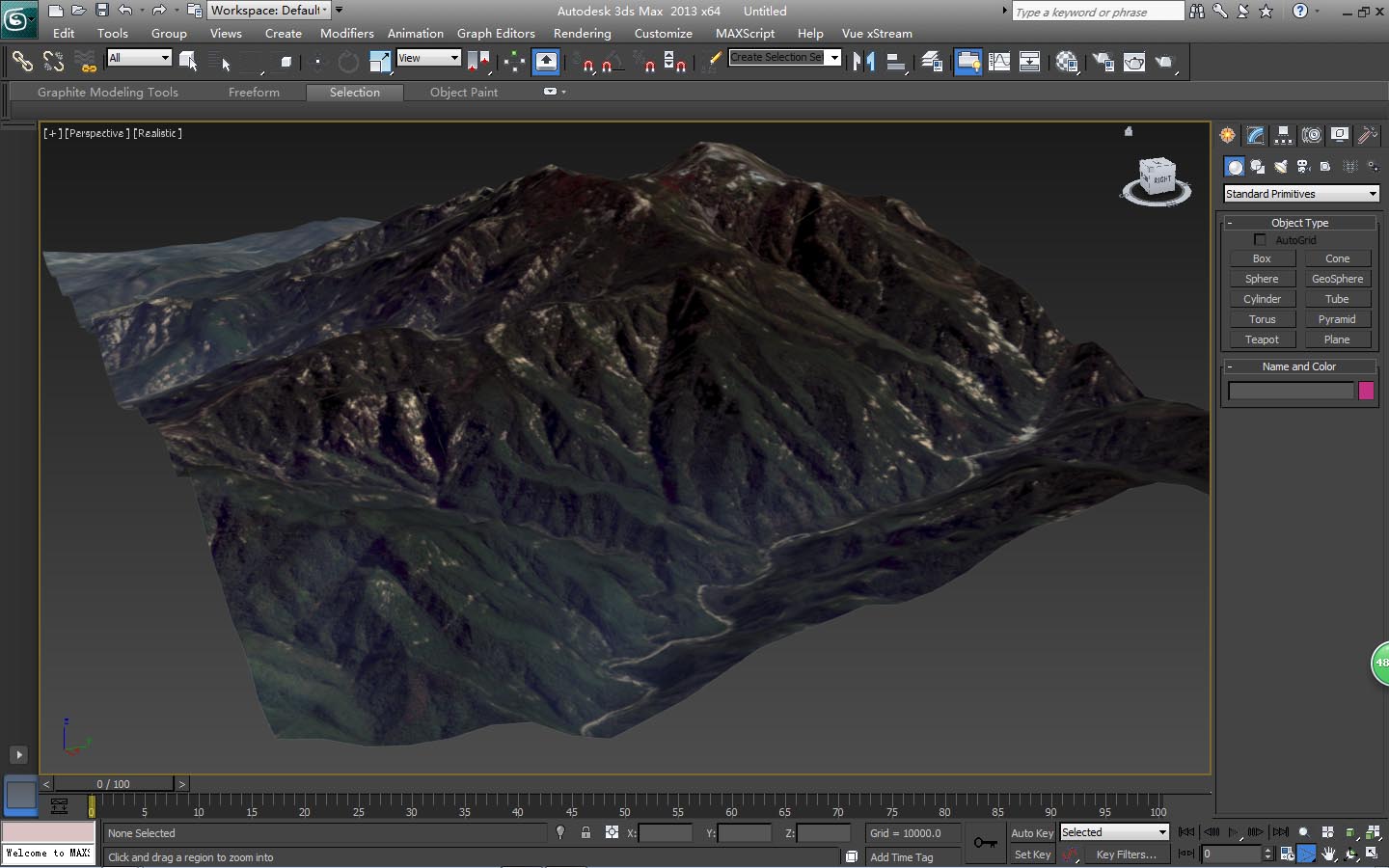Click the Select and Link chain icon
1389x868 pixels.
point(21,62)
